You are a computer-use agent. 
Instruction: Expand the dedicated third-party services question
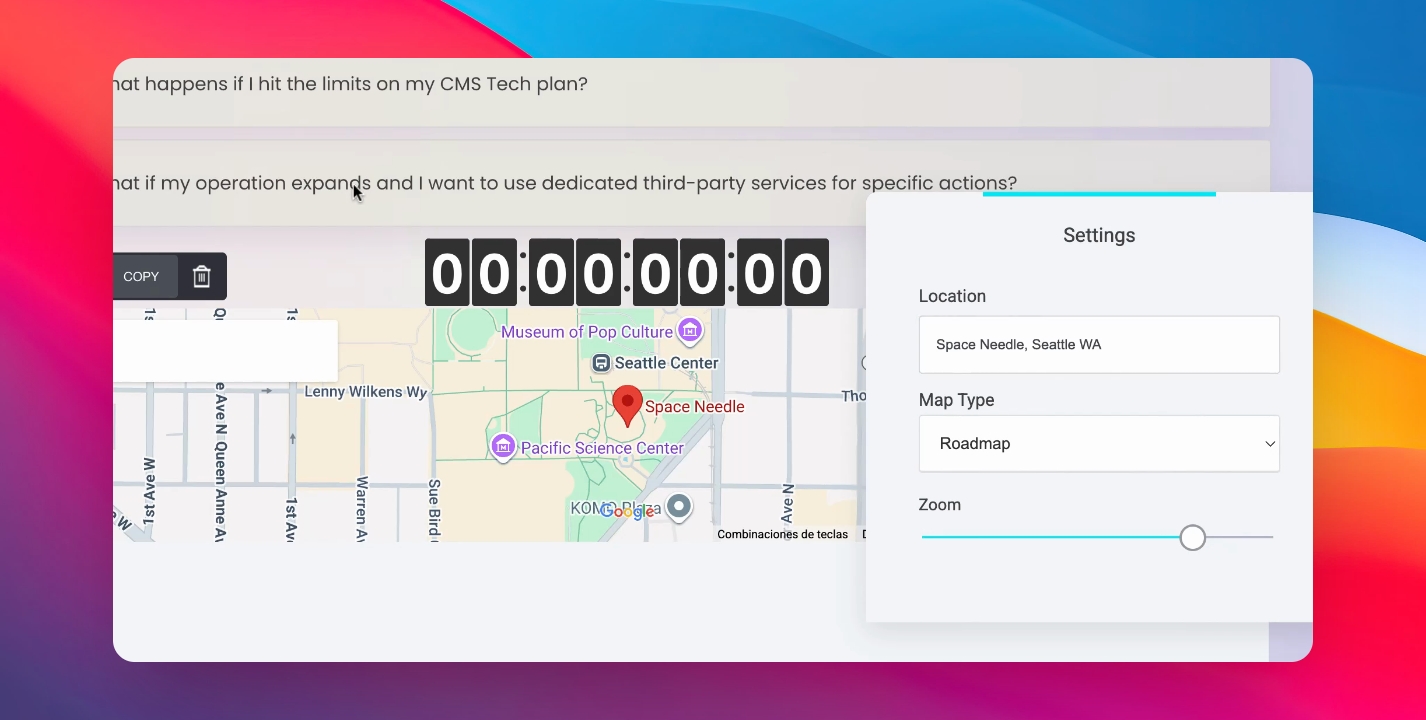(691, 183)
